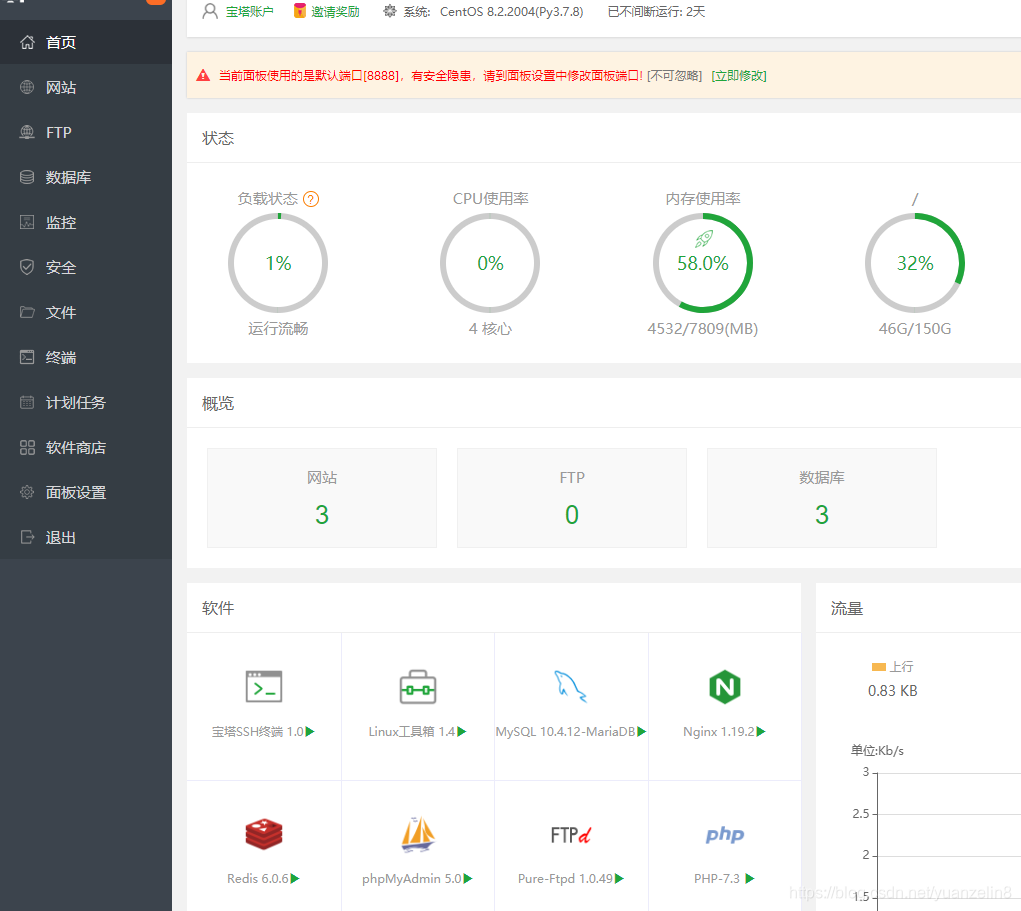Viewport: 1021px width, 911px height.
Task: Click the globe icon beside 网站
Action: (x=27, y=87)
